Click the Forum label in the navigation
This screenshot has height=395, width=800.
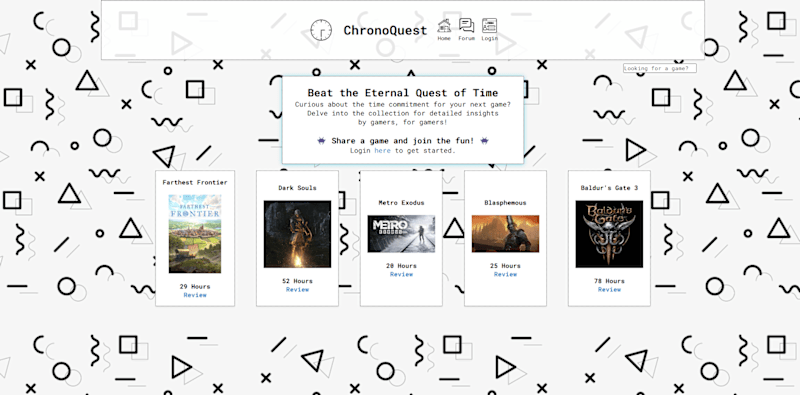(466, 38)
